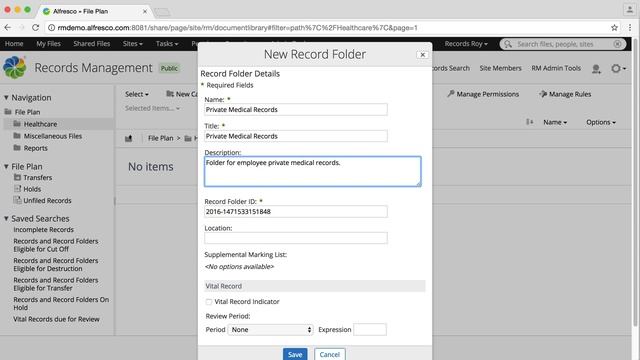Select Miscellaneous Files in navigation tree
The height and width of the screenshot is (360, 640).
(x=53, y=136)
